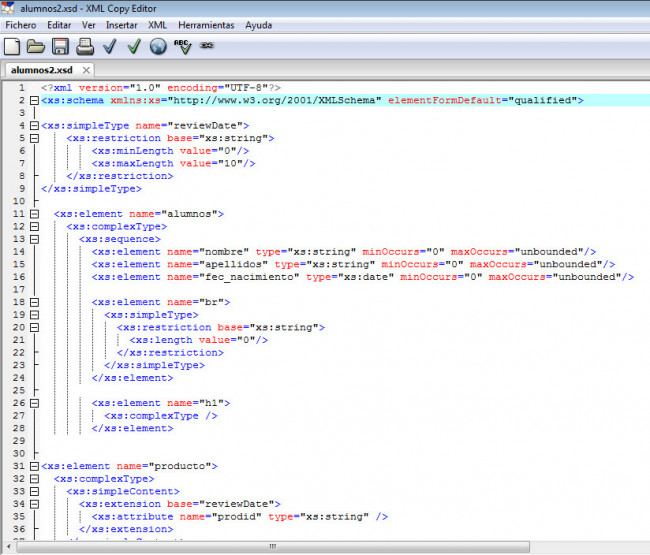The image size is (650, 555).
Task: Collapse alumnos element fold on line 11
Action: coord(34,214)
